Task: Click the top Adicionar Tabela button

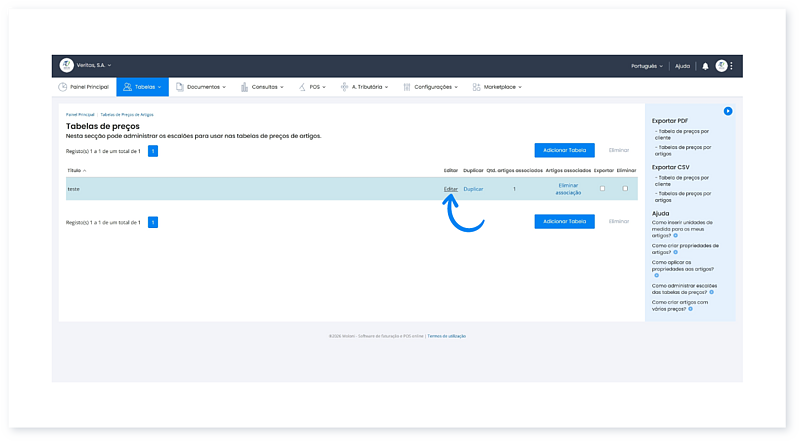Action: [564, 150]
